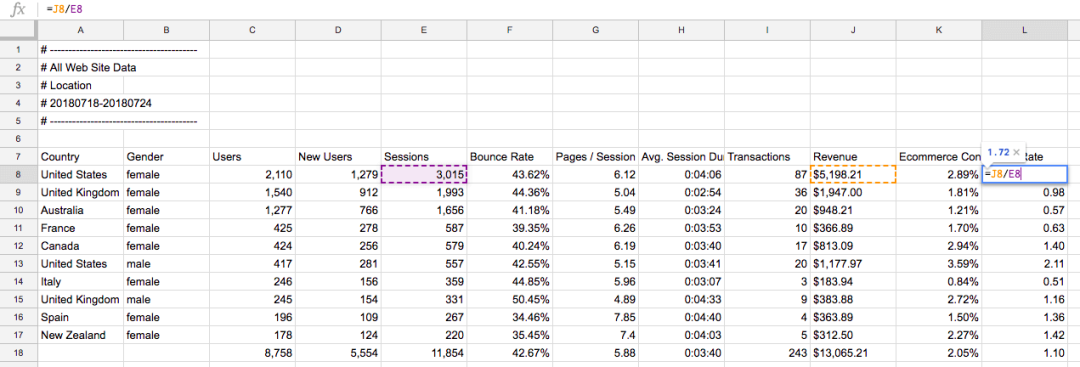Select column L header
1080x367 pixels.
click(x=1025, y=30)
